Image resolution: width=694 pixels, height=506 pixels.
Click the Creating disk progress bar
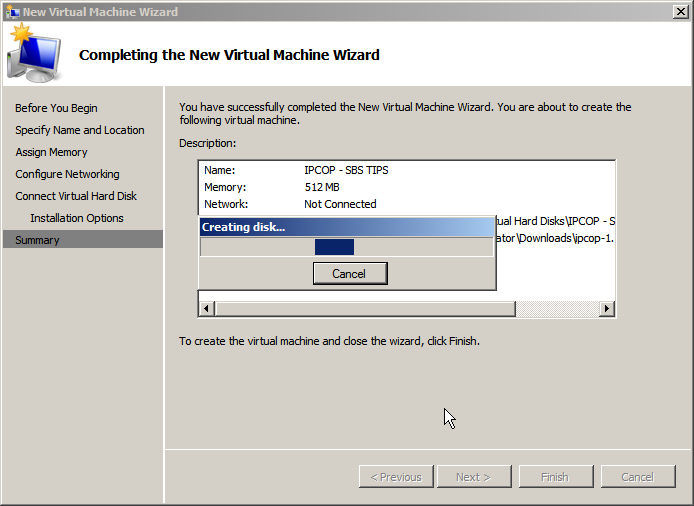pyautogui.click(x=347, y=247)
